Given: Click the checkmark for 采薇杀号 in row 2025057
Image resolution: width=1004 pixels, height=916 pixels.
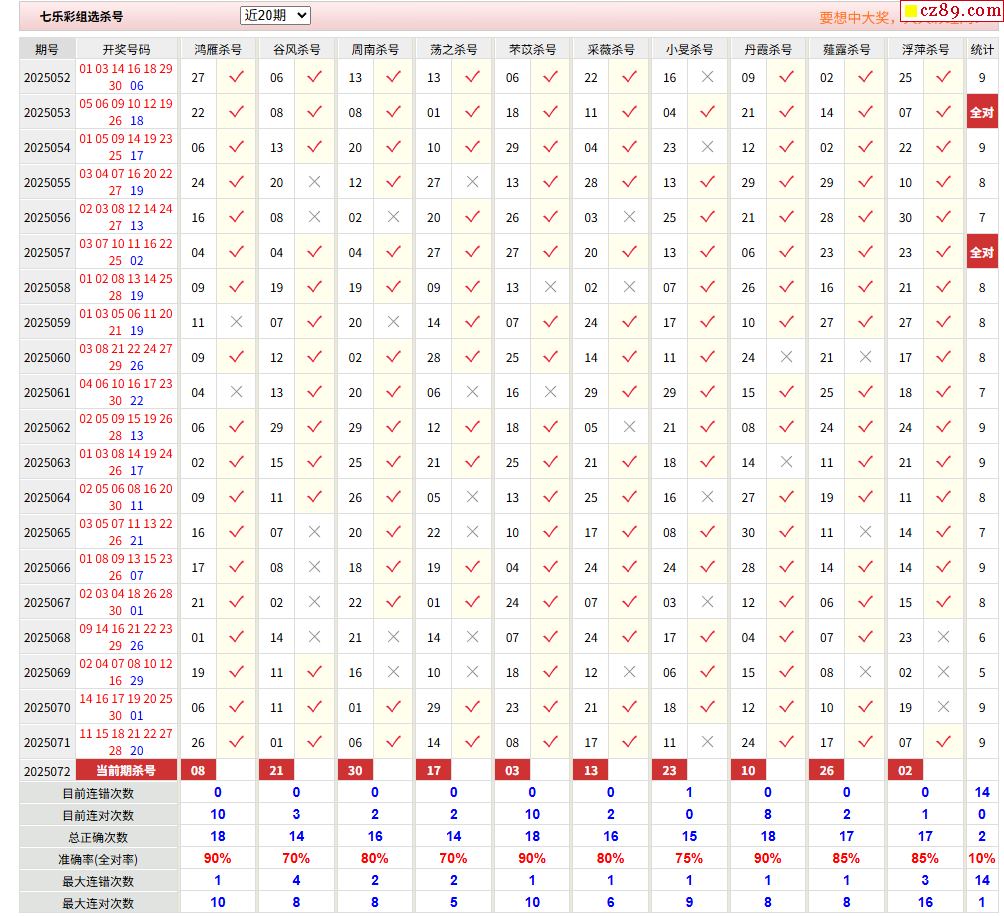Looking at the screenshot, I should (x=629, y=252).
